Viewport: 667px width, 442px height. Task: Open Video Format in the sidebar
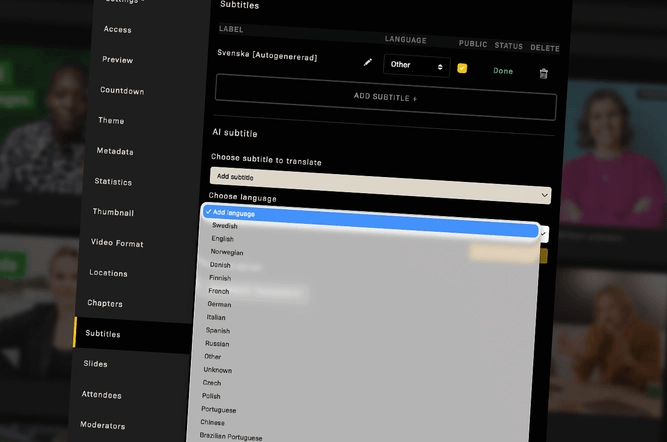pos(116,243)
